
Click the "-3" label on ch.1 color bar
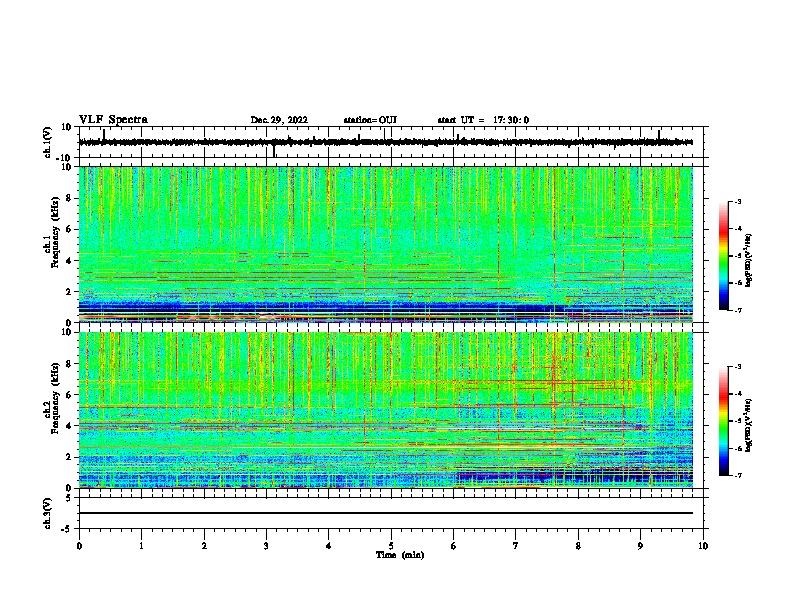point(738,202)
